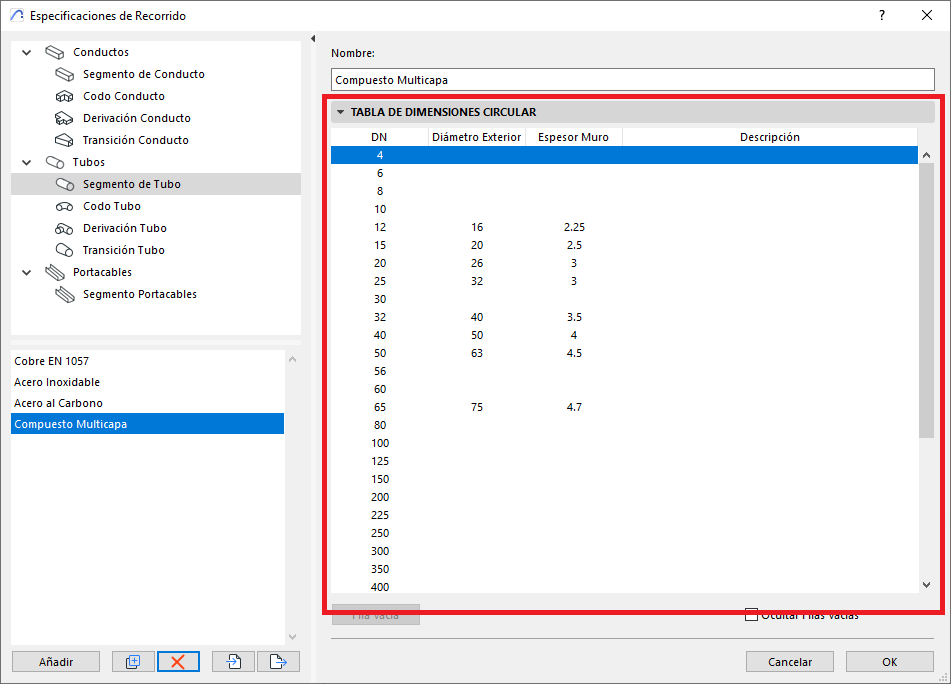The image size is (951, 684).
Task: Collapse the Tubos tree group
Action: [26, 162]
